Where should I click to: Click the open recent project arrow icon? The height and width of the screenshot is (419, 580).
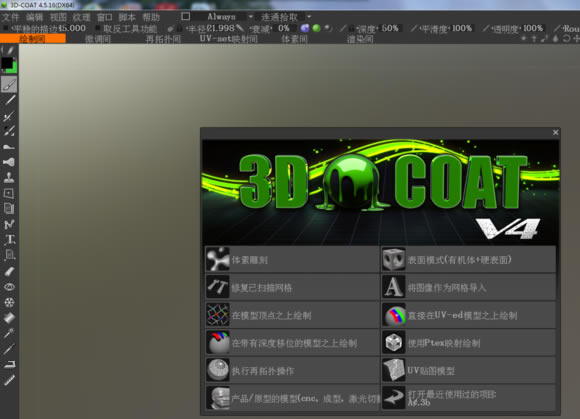[394, 398]
